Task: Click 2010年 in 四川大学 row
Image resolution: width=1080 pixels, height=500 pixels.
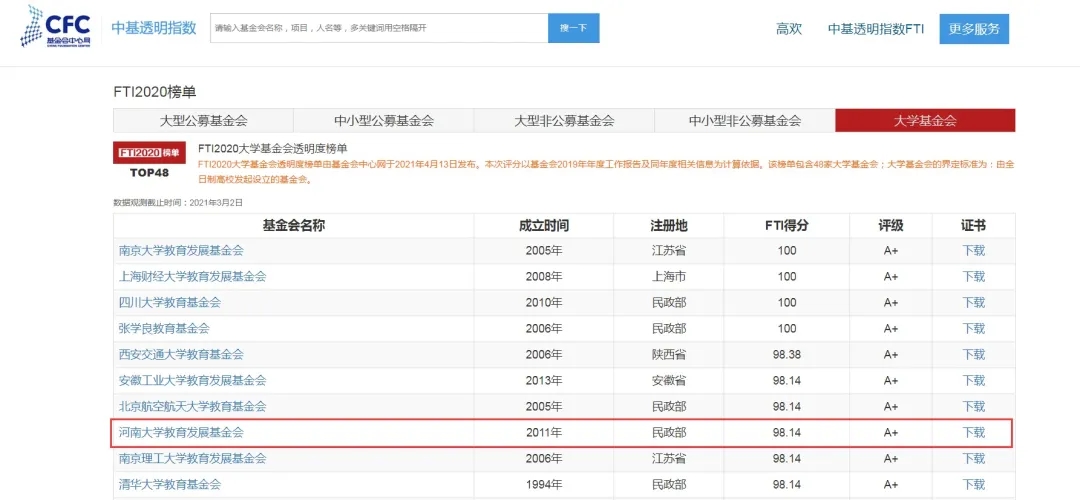Action: click(543, 302)
